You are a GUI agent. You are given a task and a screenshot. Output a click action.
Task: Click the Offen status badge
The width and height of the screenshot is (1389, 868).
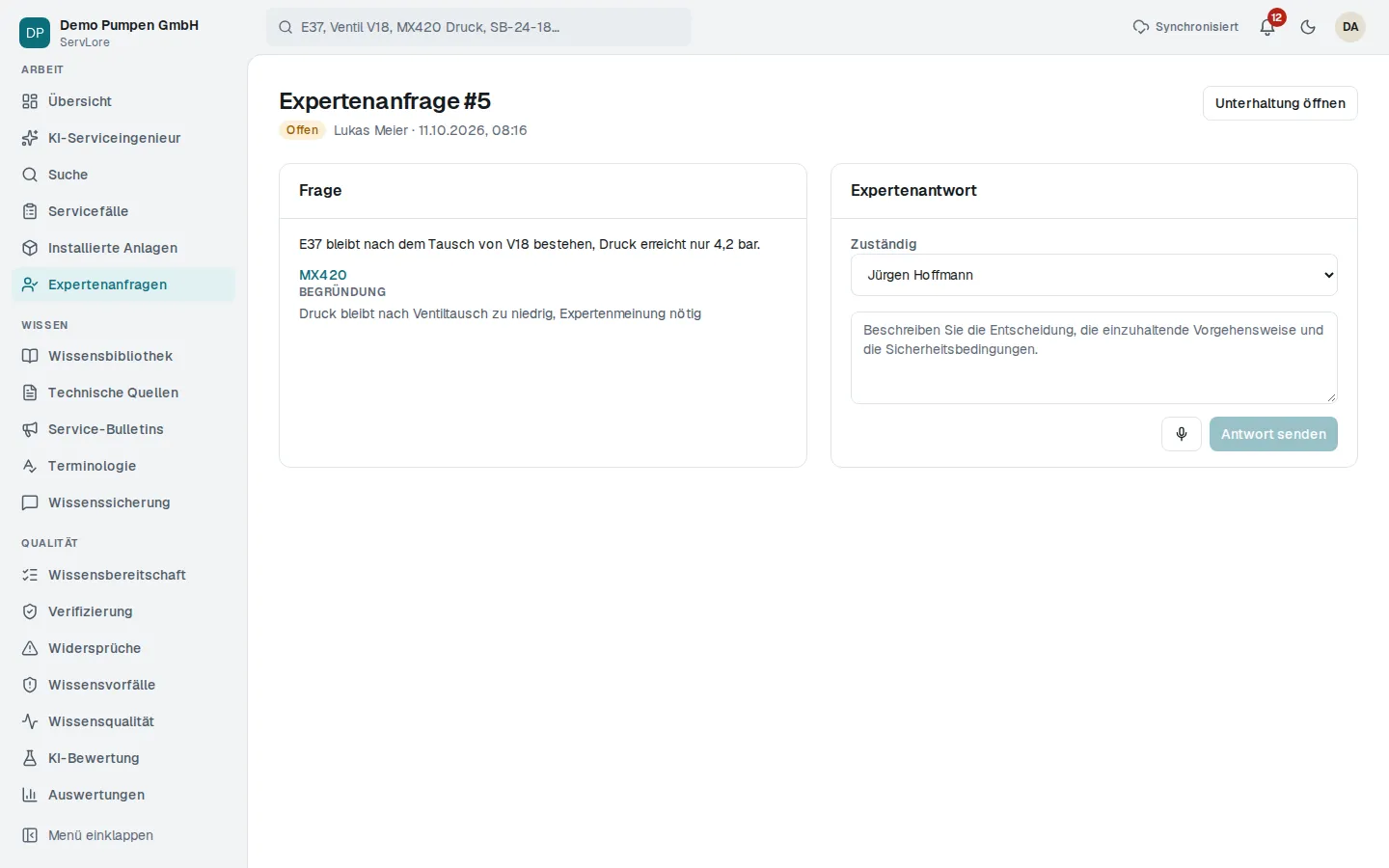point(302,130)
